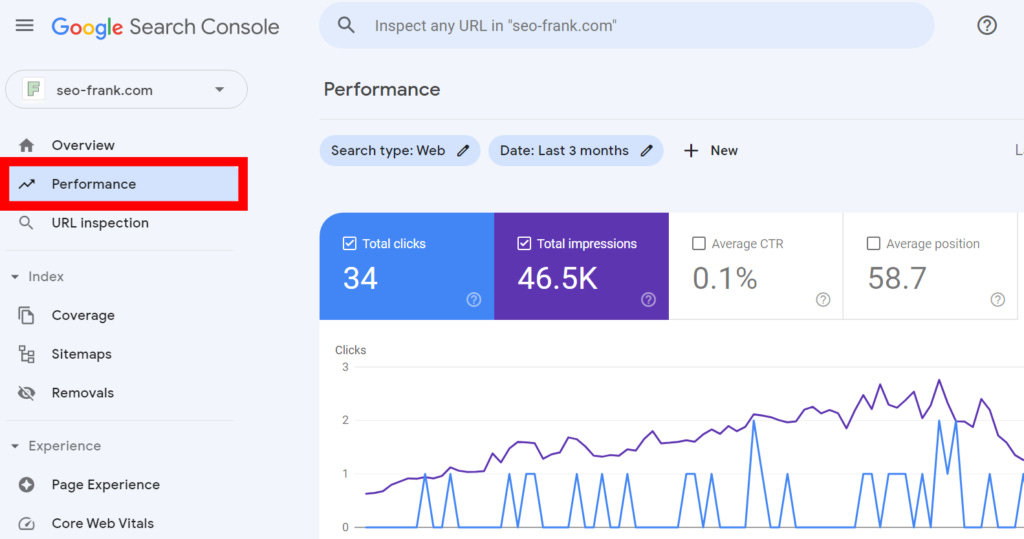Screen dimensions: 1024x539
Task: Open help tooltip on Average position card
Action: 997,299
